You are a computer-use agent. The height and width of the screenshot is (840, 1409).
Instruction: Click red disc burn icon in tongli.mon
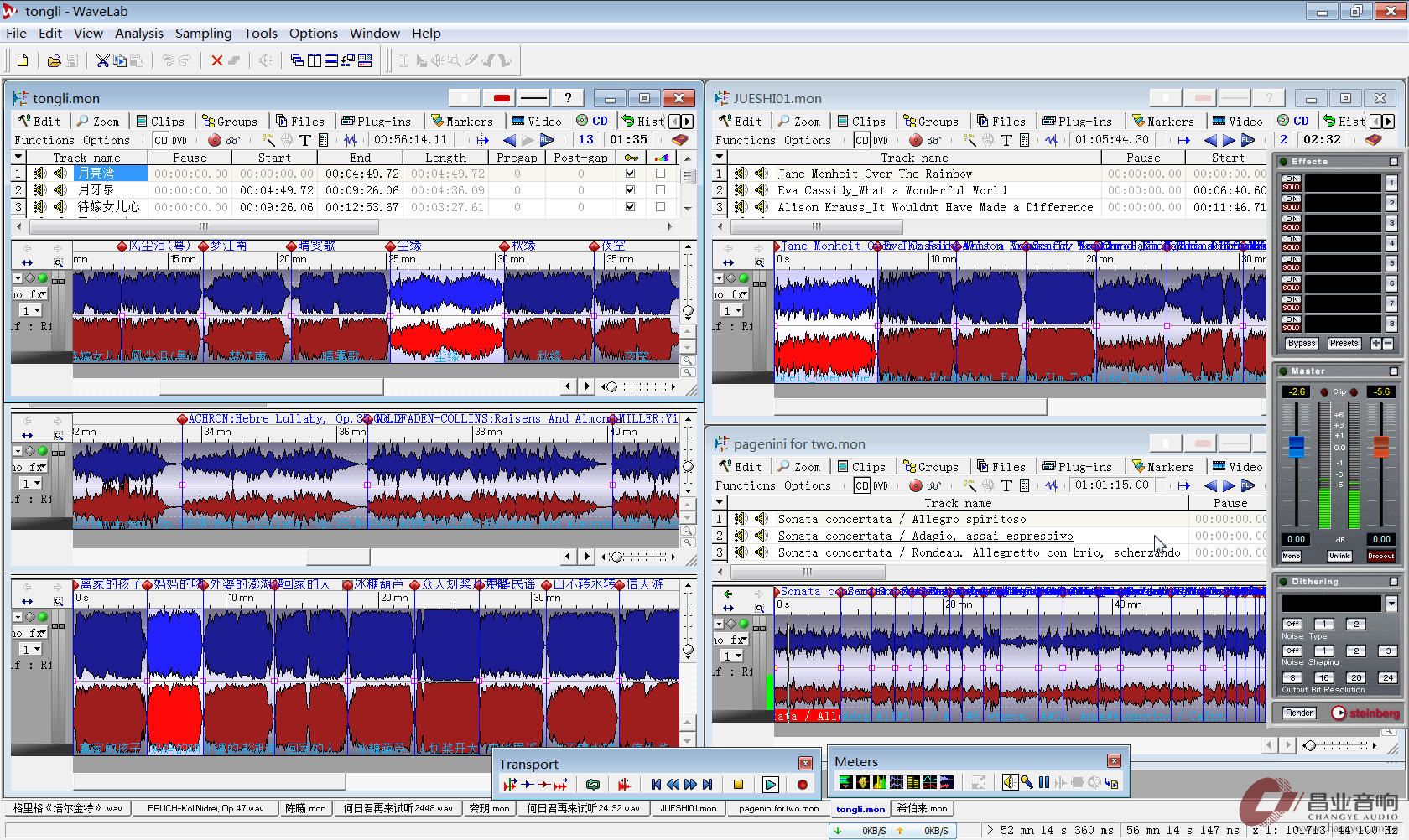215,140
